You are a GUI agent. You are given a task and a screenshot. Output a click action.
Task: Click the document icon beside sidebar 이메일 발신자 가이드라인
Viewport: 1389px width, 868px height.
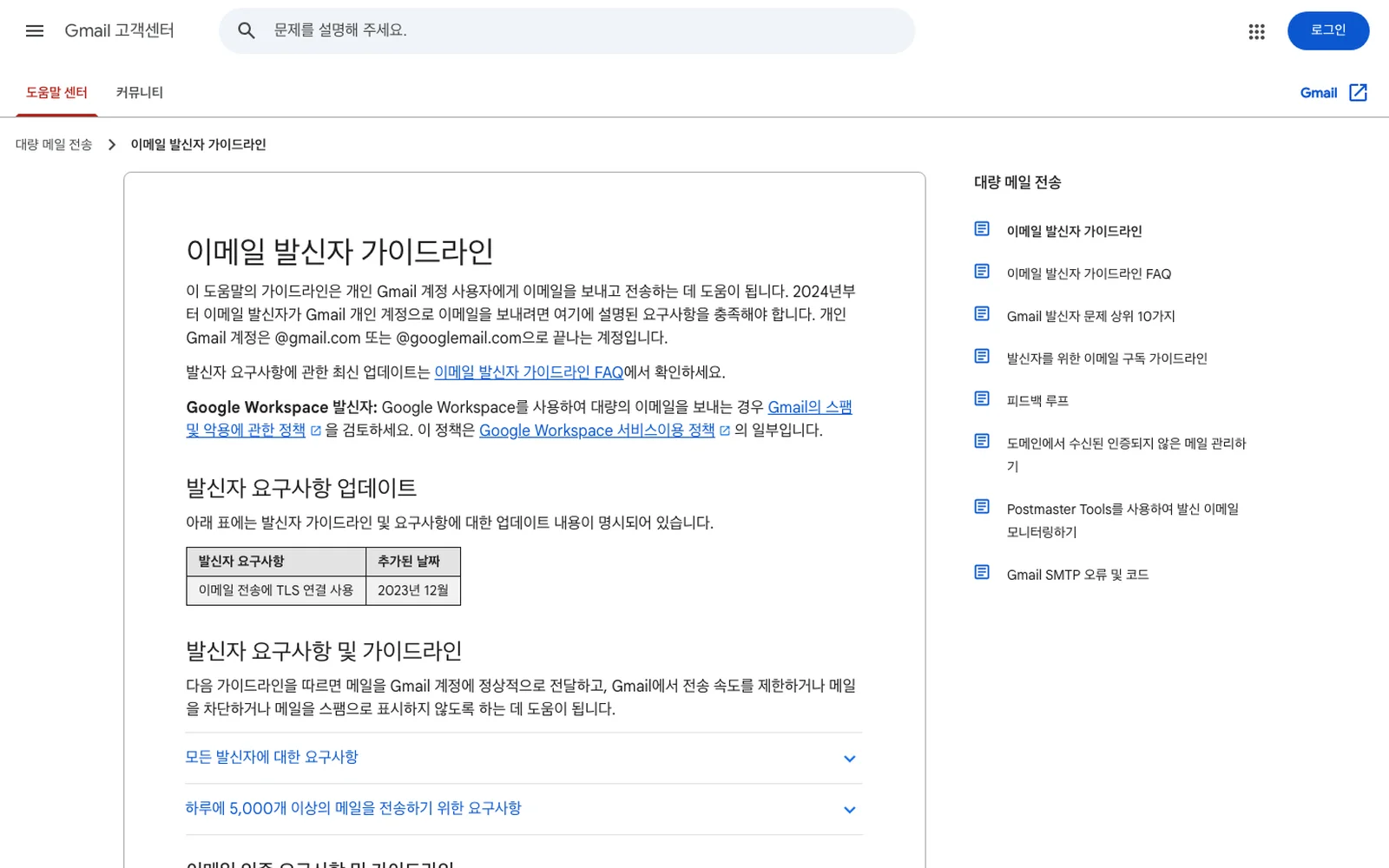coord(982,229)
